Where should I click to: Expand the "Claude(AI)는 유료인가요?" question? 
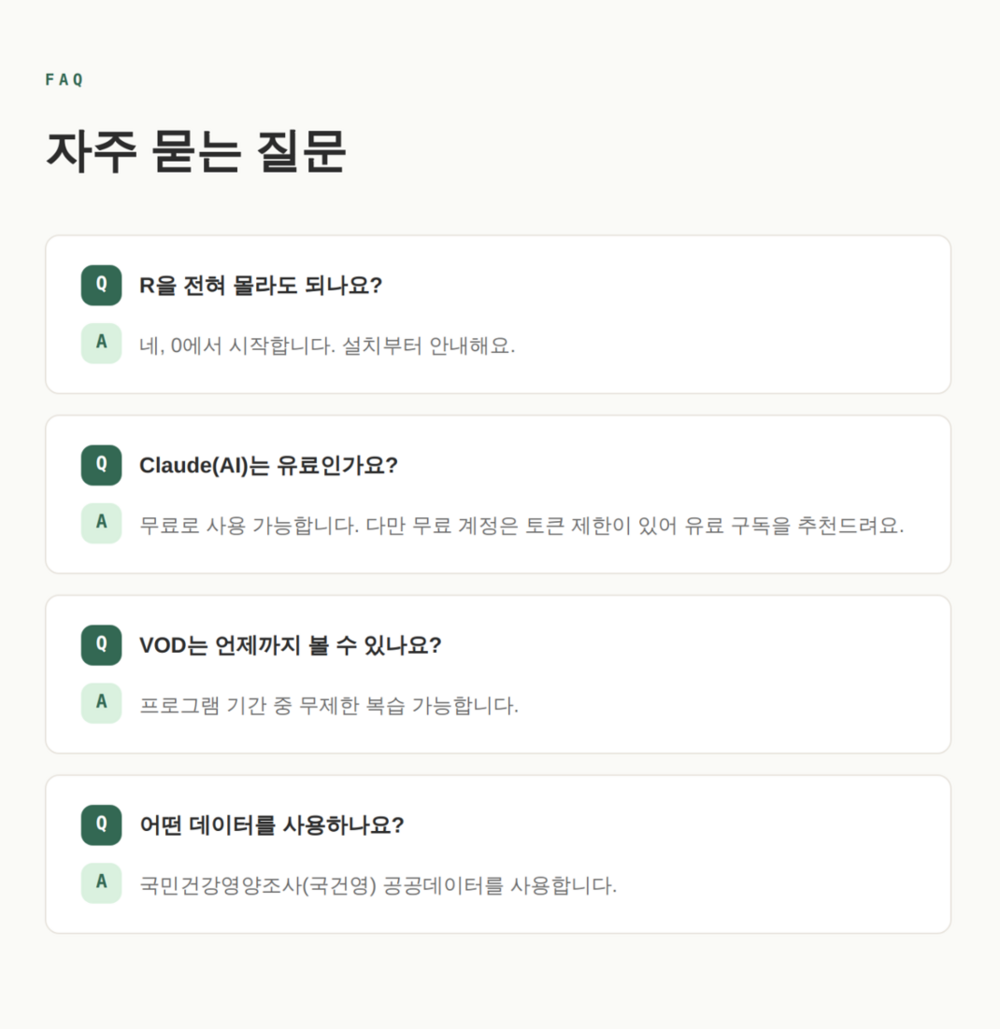point(268,466)
